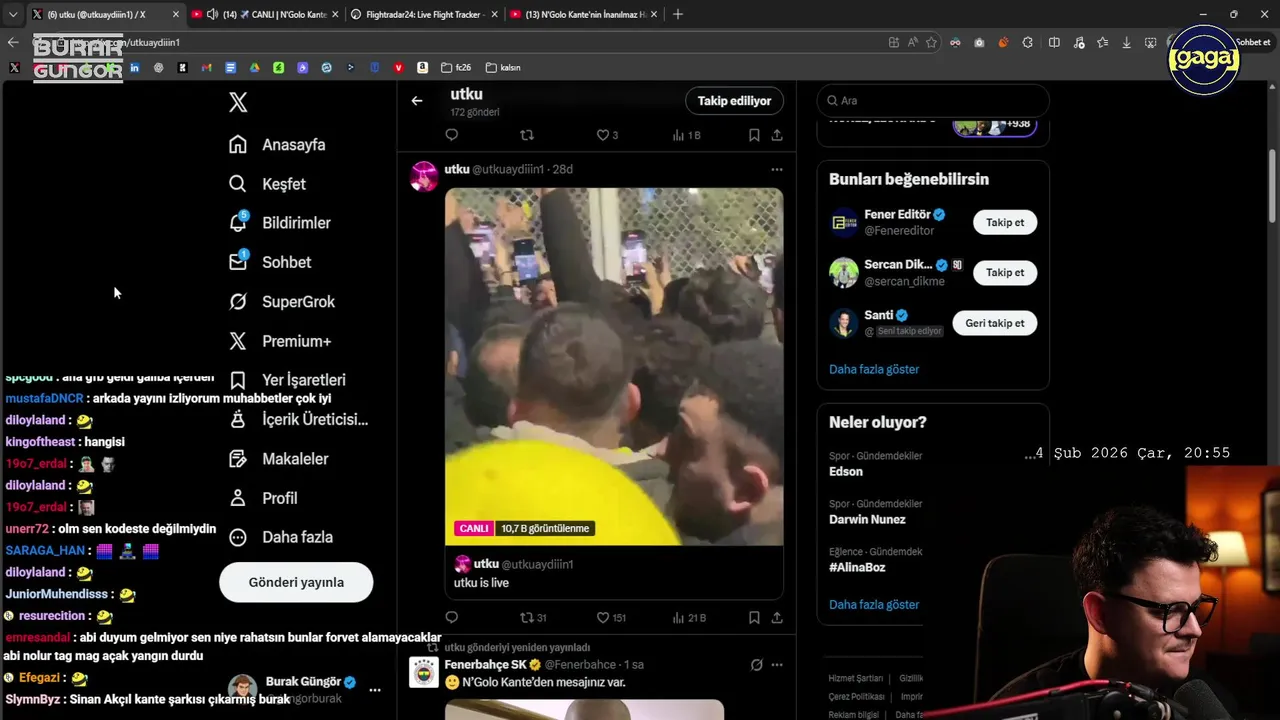Bookmark the utku is live post
The height and width of the screenshot is (720, 1280).
(754, 618)
